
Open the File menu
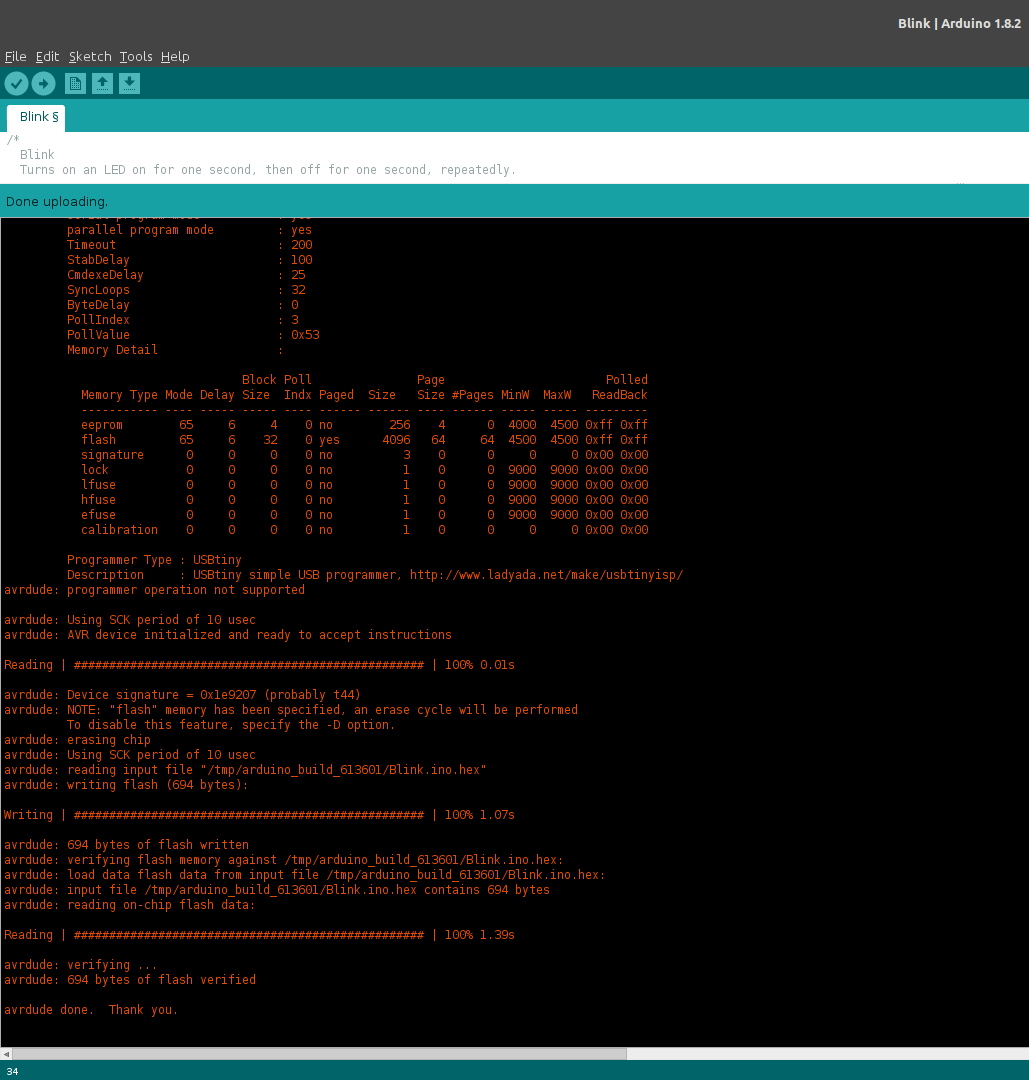tap(15, 56)
